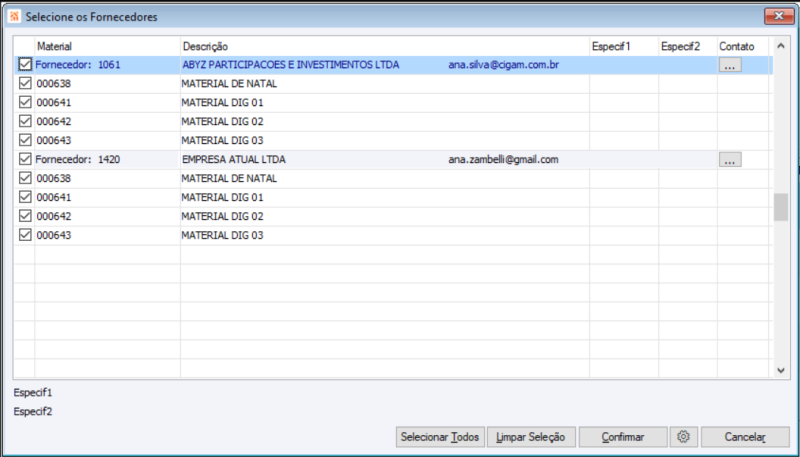
Task: Select MATERIAL DIG 03 under Fornecedor 1061
Action: [222, 140]
